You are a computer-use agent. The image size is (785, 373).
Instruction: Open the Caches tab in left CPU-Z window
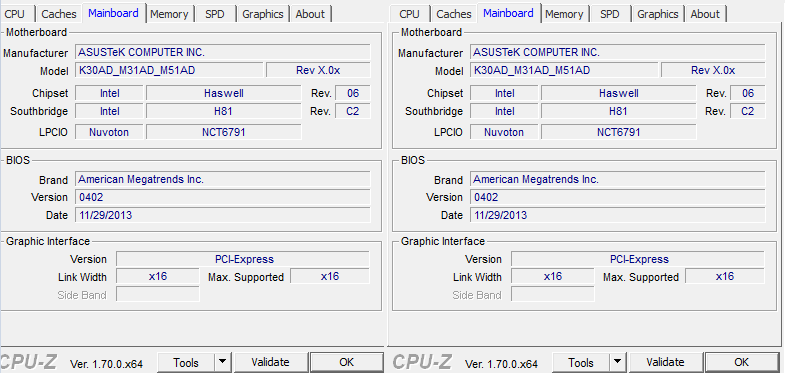click(x=59, y=14)
